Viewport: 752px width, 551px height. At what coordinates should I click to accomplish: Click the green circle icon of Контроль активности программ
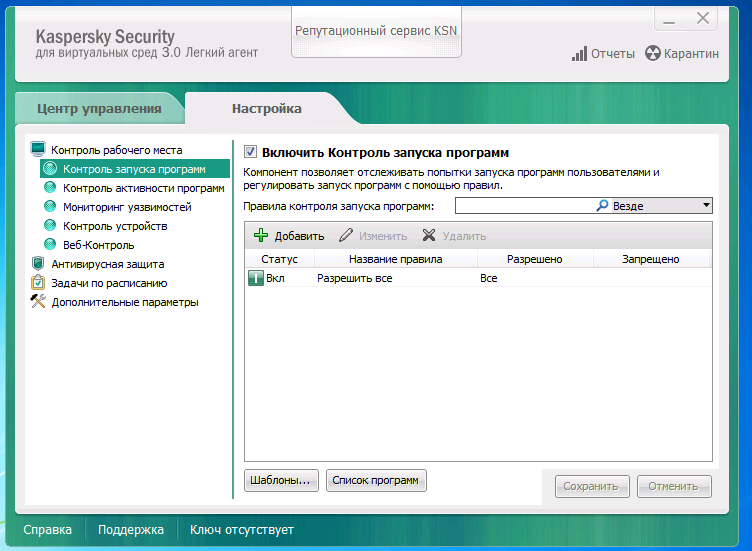coord(50,188)
